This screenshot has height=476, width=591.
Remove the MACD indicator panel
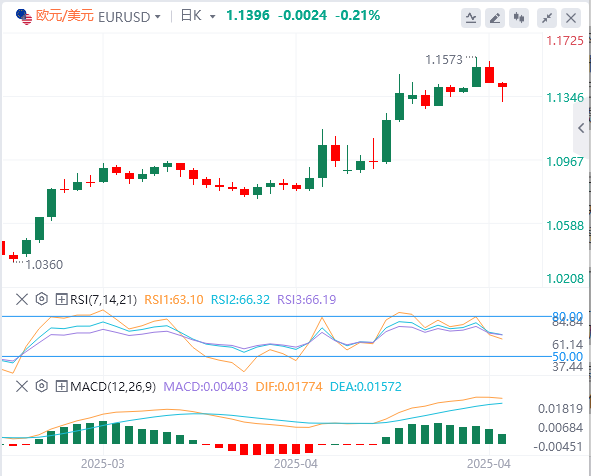22,386
